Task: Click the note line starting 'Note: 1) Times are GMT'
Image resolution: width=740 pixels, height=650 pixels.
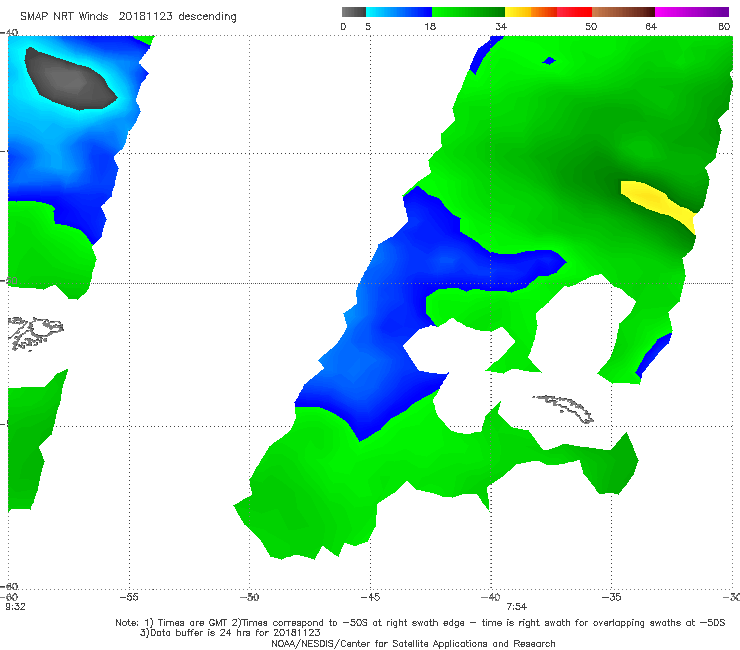Action: tap(420, 623)
